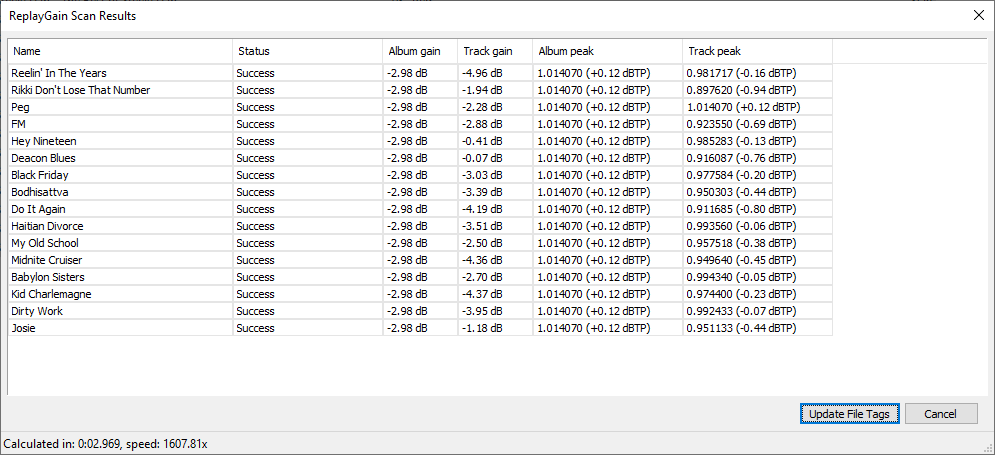
Task: Click the Update File Tags button
Action: pyautogui.click(x=850, y=414)
